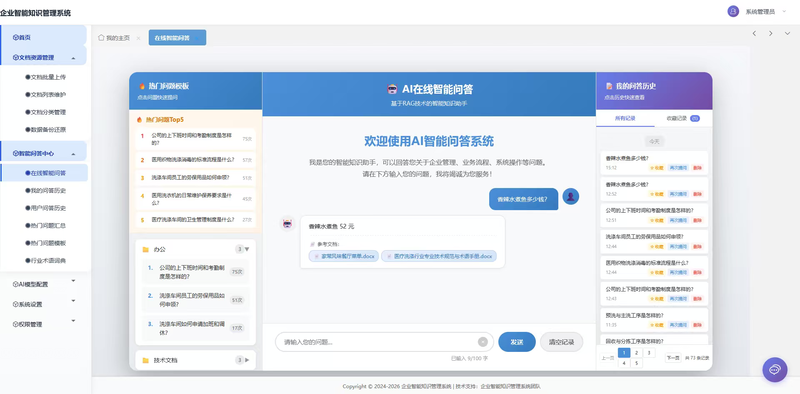The height and width of the screenshot is (394, 800).
Task: Select Top5 question 医用洗衣机的日常维护保养要求
Action: tap(196, 199)
